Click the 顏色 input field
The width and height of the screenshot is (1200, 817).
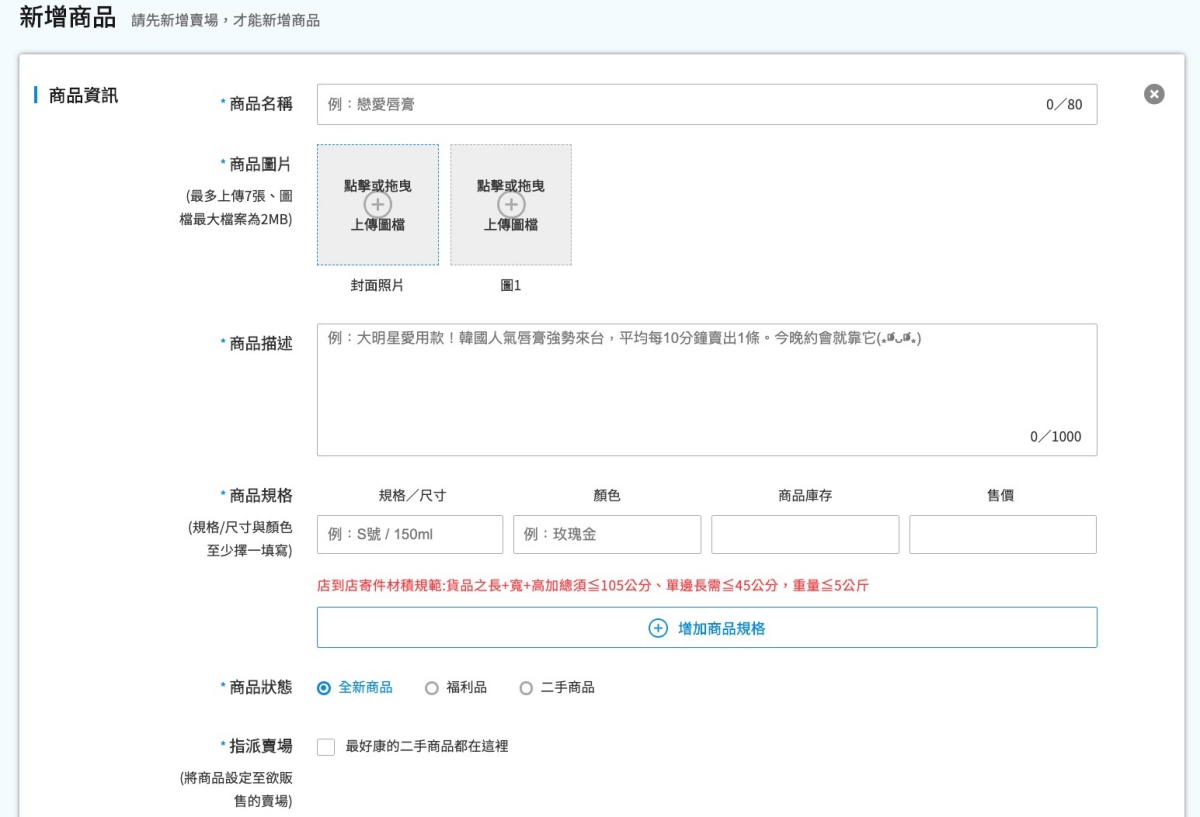(x=607, y=535)
